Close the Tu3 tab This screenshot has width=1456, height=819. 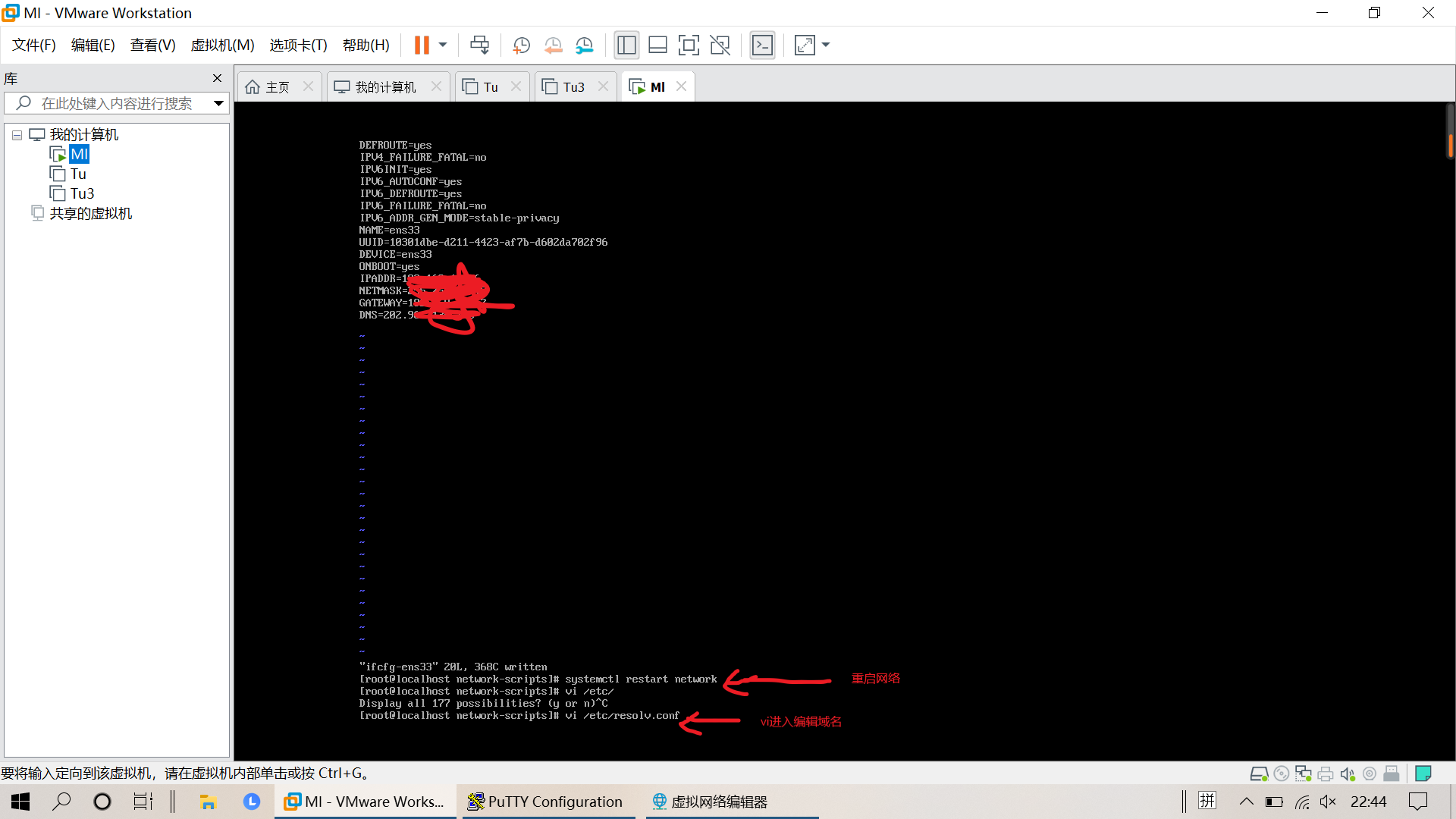[x=603, y=86]
